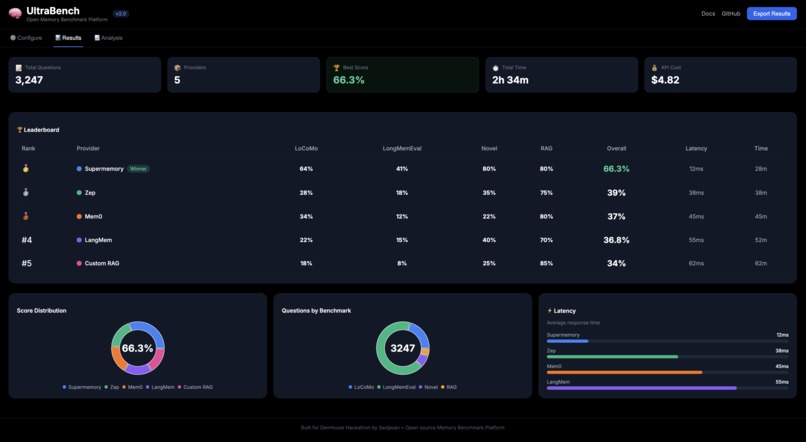Select the Custom RAG provider name

pyautogui.click(x=102, y=263)
